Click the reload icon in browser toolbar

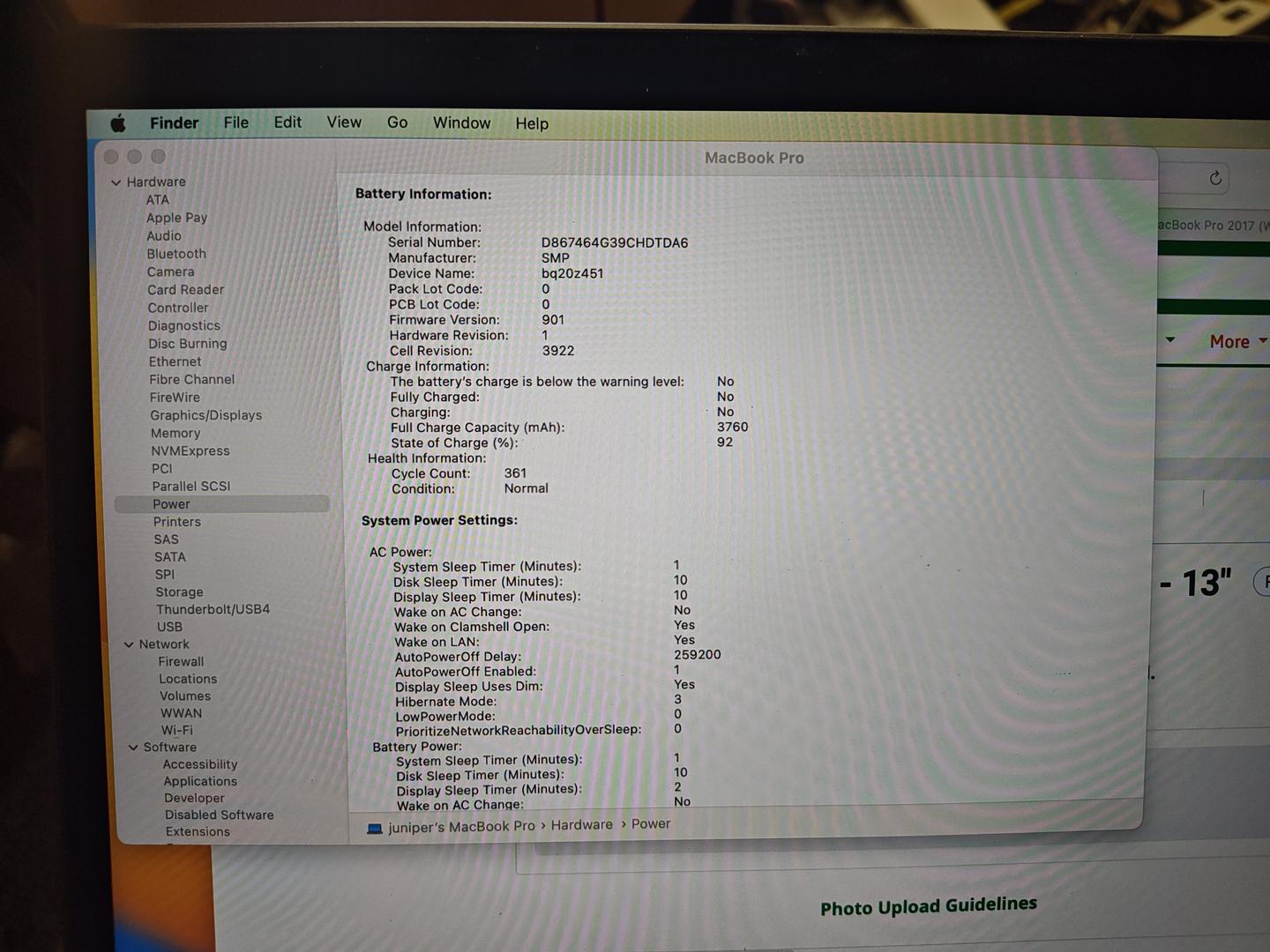[x=1215, y=179]
